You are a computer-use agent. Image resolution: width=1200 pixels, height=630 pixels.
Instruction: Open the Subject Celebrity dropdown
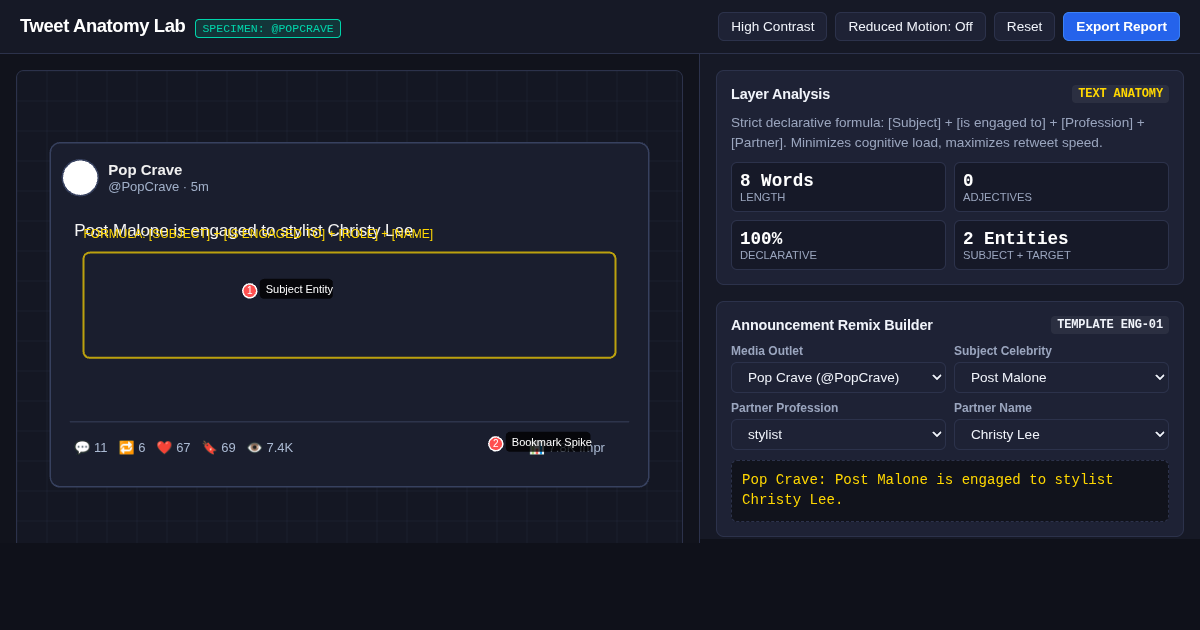pos(1061,377)
